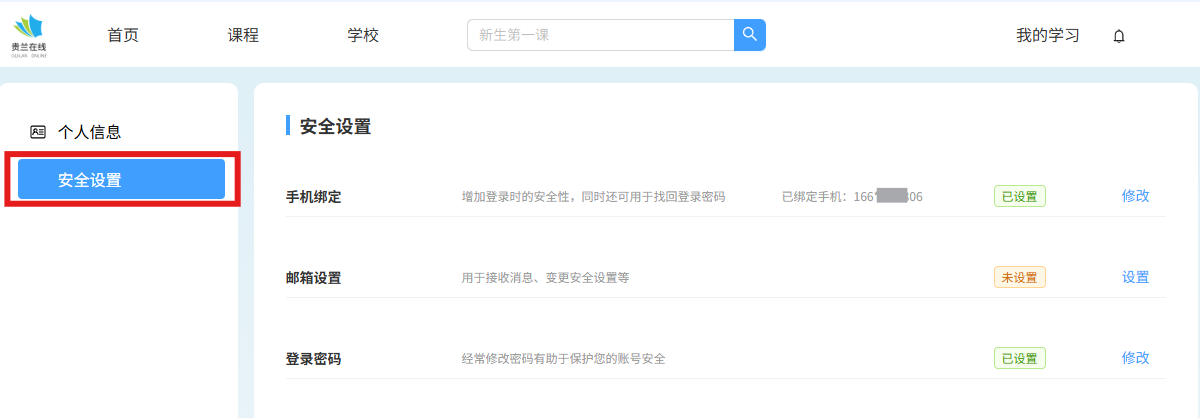Screen dimensions: 1200x418
Task: Click the 已设置 tag in 登录密码 row
Action: [1019, 358]
